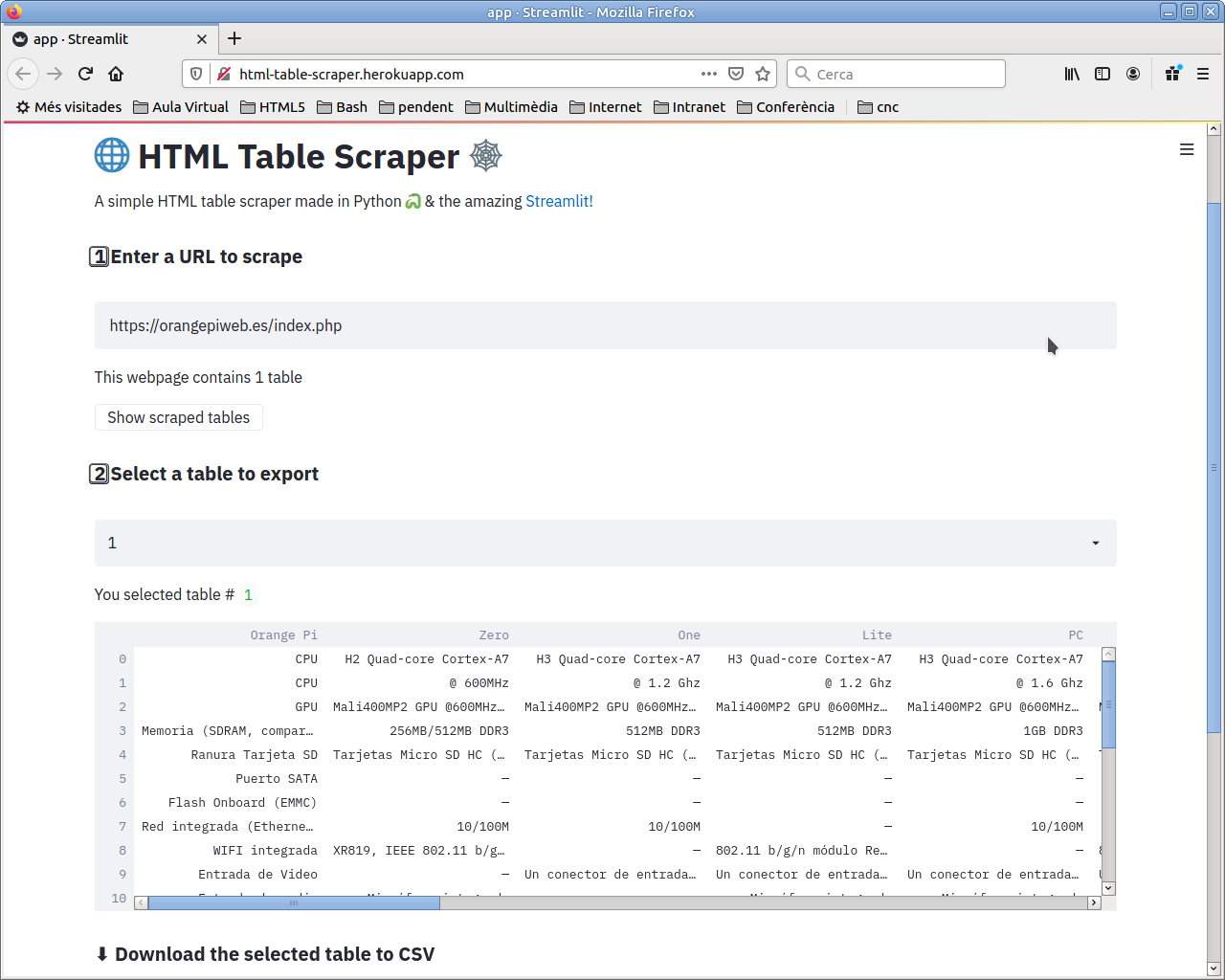The height and width of the screenshot is (980, 1225).
Task: Expand the table selection dropdown
Action: point(605,543)
